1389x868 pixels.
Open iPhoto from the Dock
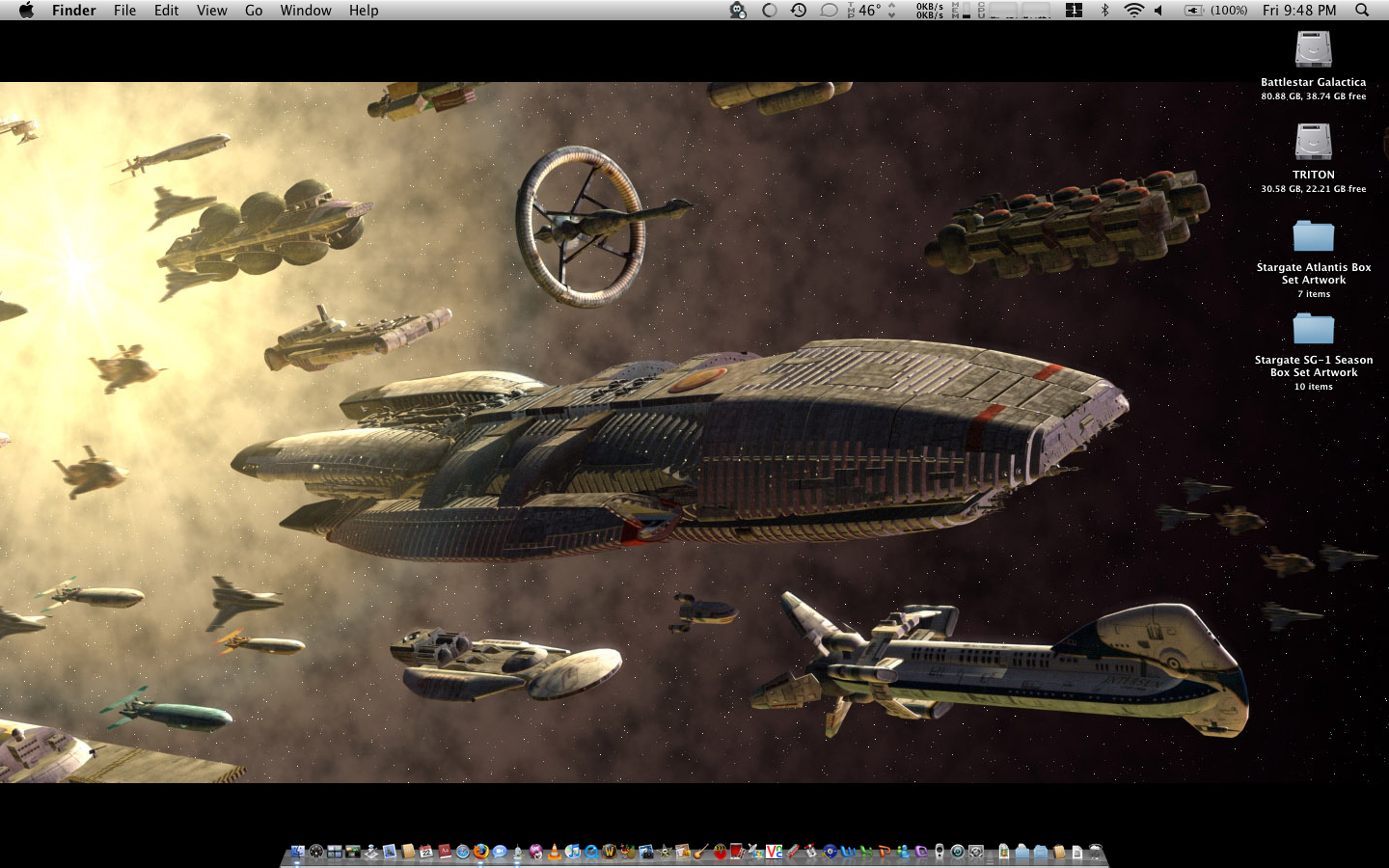645,852
